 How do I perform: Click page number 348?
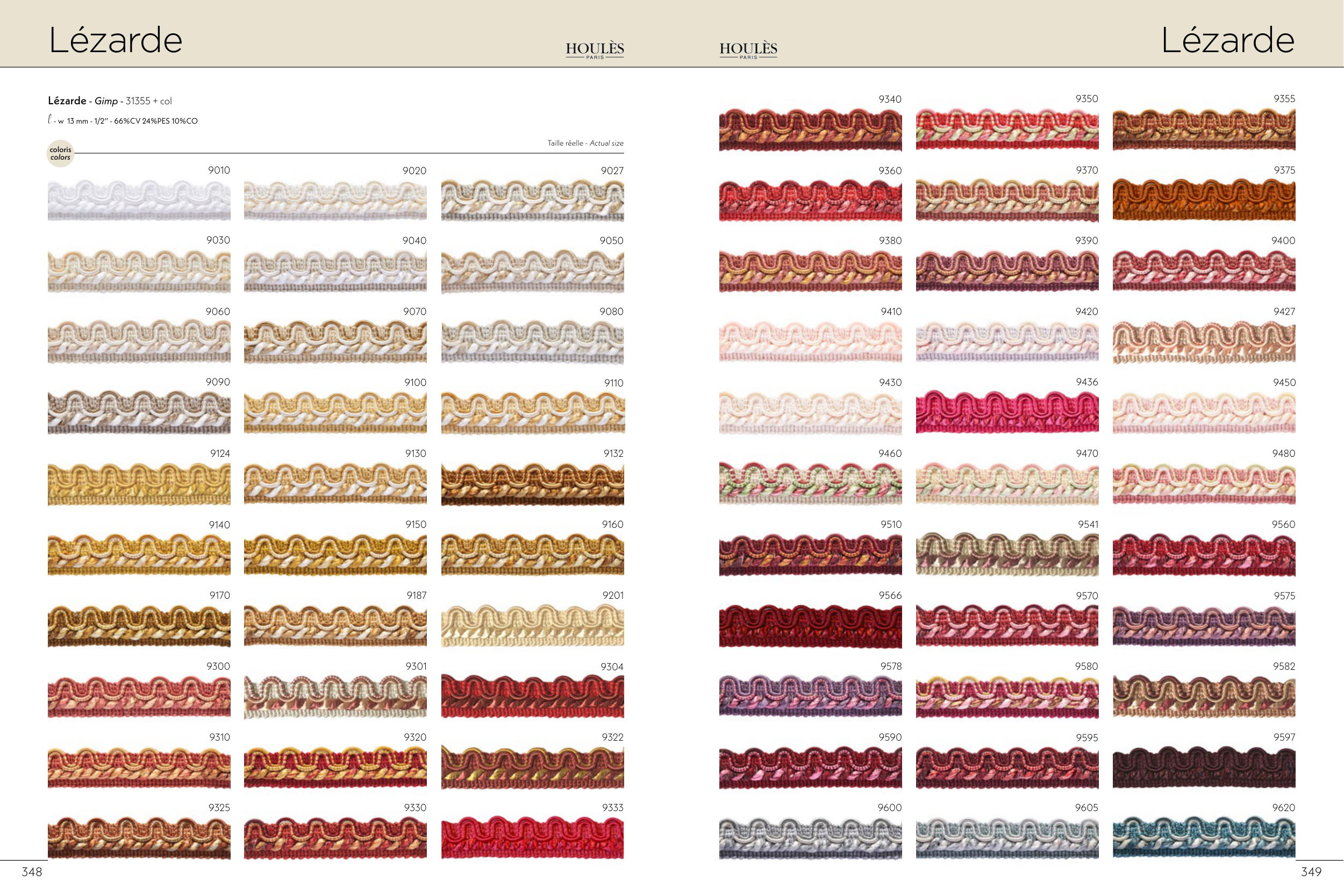point(32,872)
